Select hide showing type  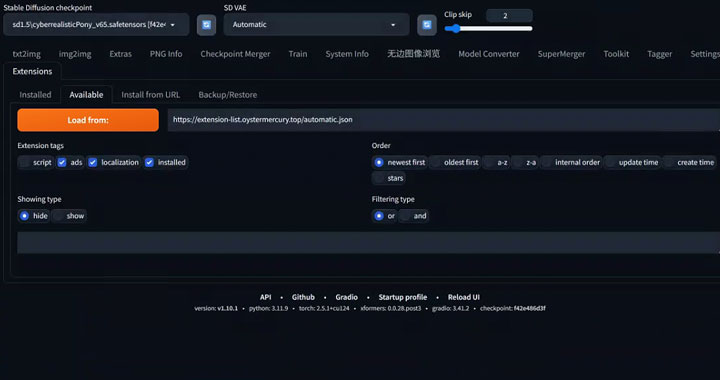(34, 216)
